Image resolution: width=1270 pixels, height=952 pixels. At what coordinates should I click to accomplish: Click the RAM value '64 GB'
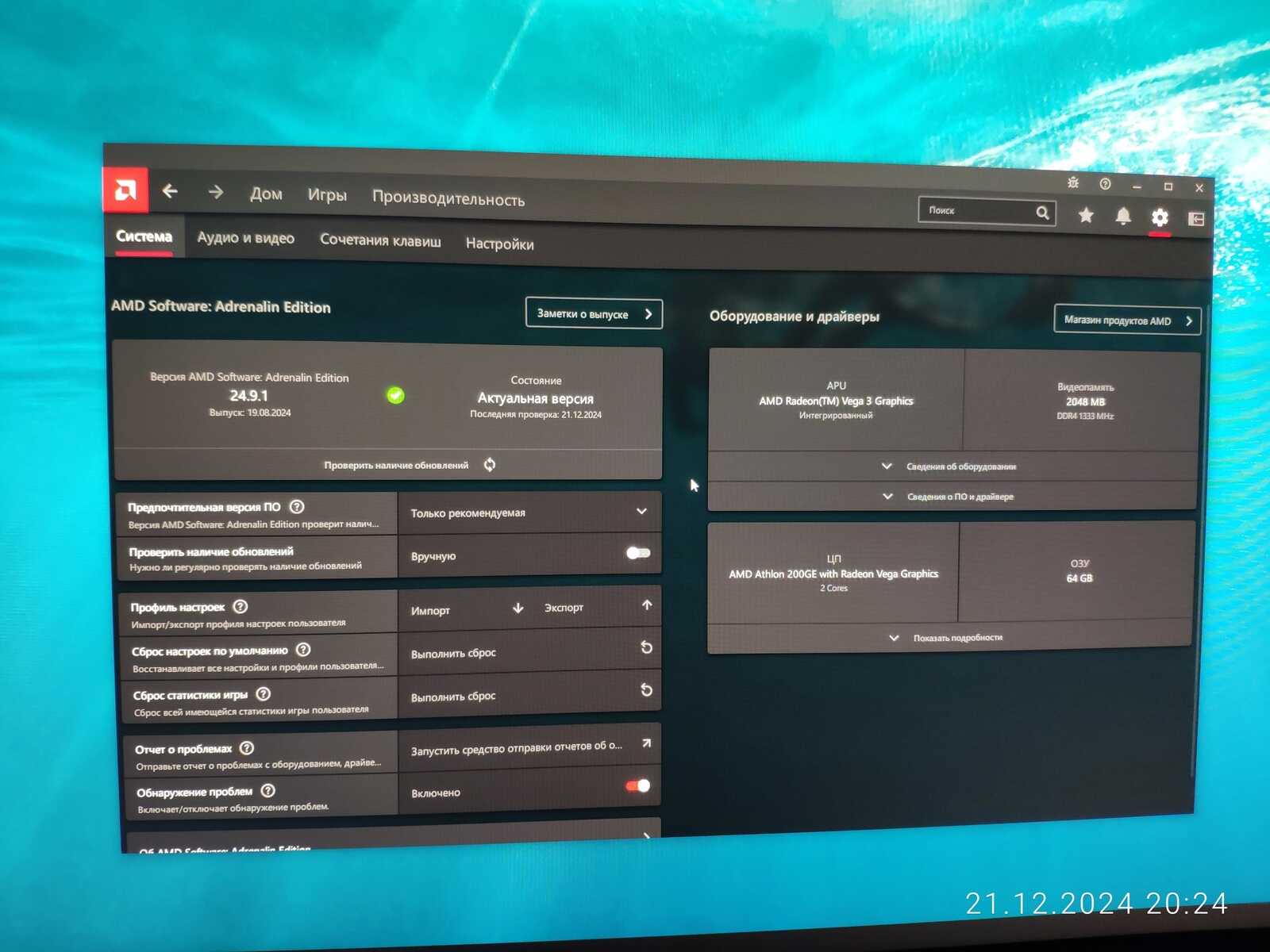1079,578
